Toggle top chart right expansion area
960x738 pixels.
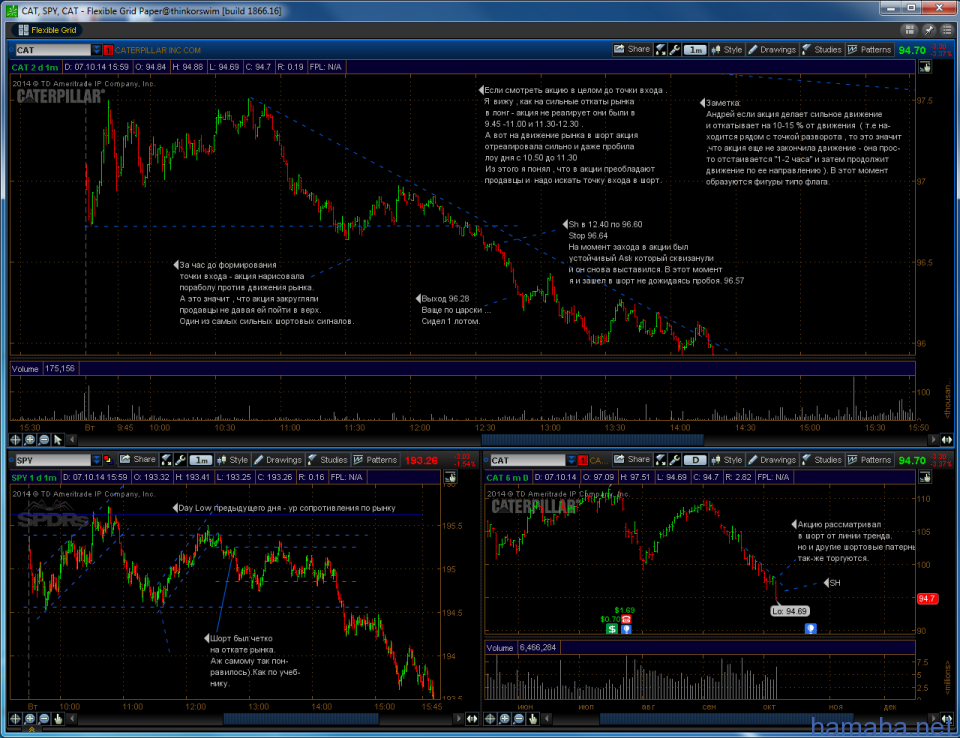tap(947, 440)
